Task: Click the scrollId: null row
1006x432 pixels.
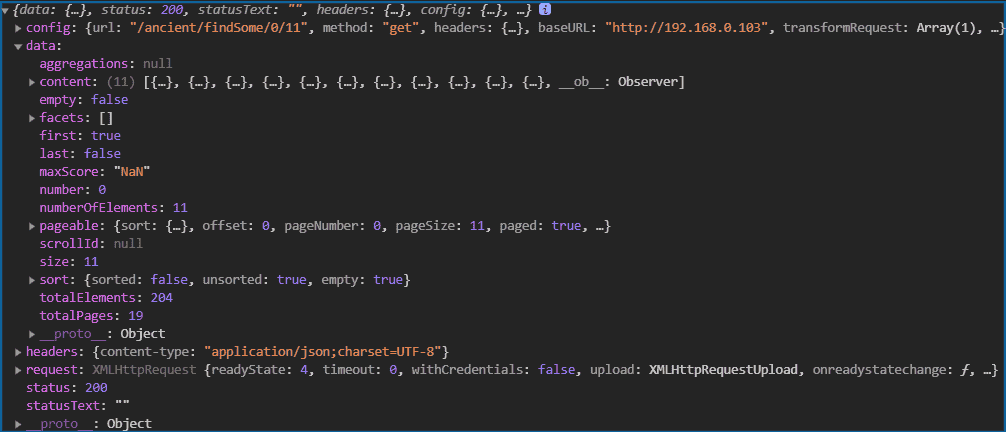Action: [x=91, y=244]
